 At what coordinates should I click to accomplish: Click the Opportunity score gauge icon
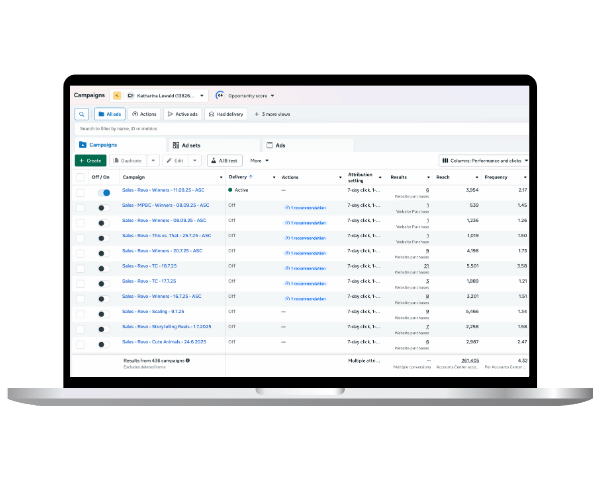(219, 96)
